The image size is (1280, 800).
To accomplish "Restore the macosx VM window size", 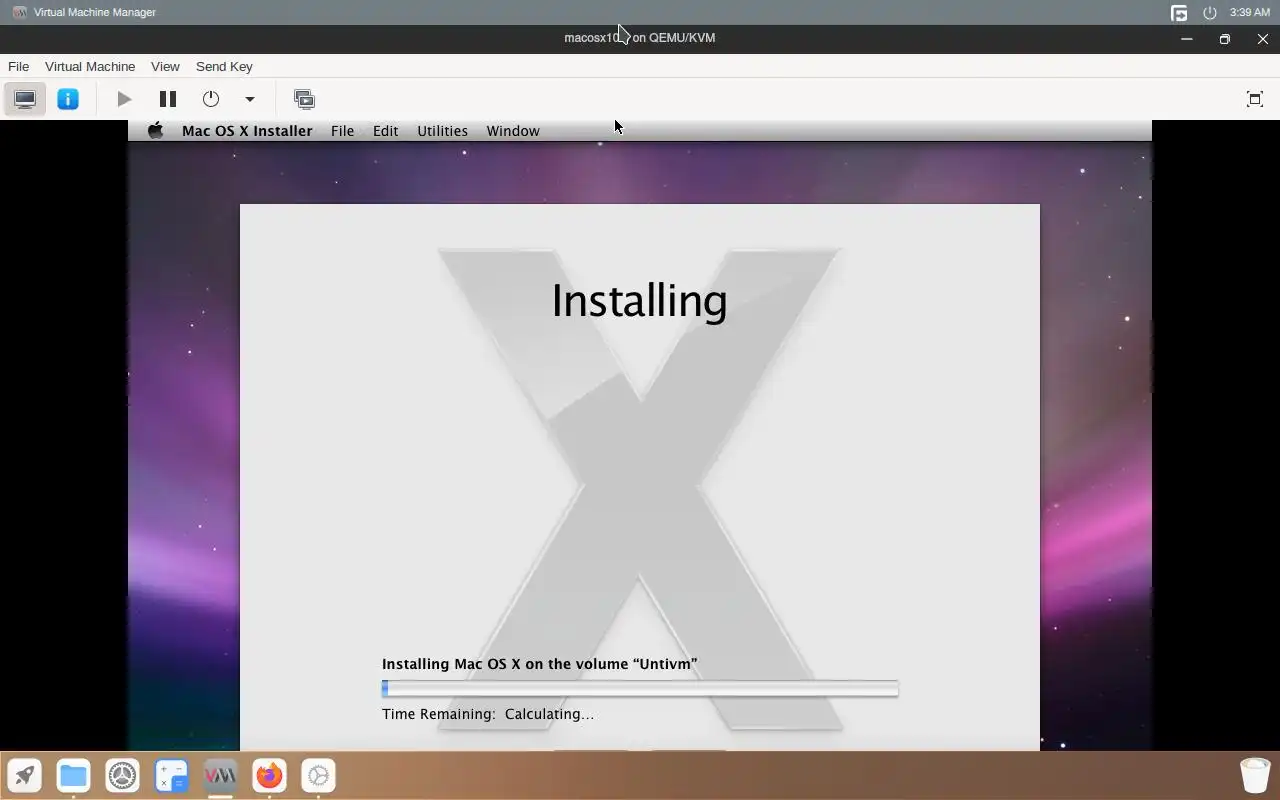I will click(x=1225, y=39).
